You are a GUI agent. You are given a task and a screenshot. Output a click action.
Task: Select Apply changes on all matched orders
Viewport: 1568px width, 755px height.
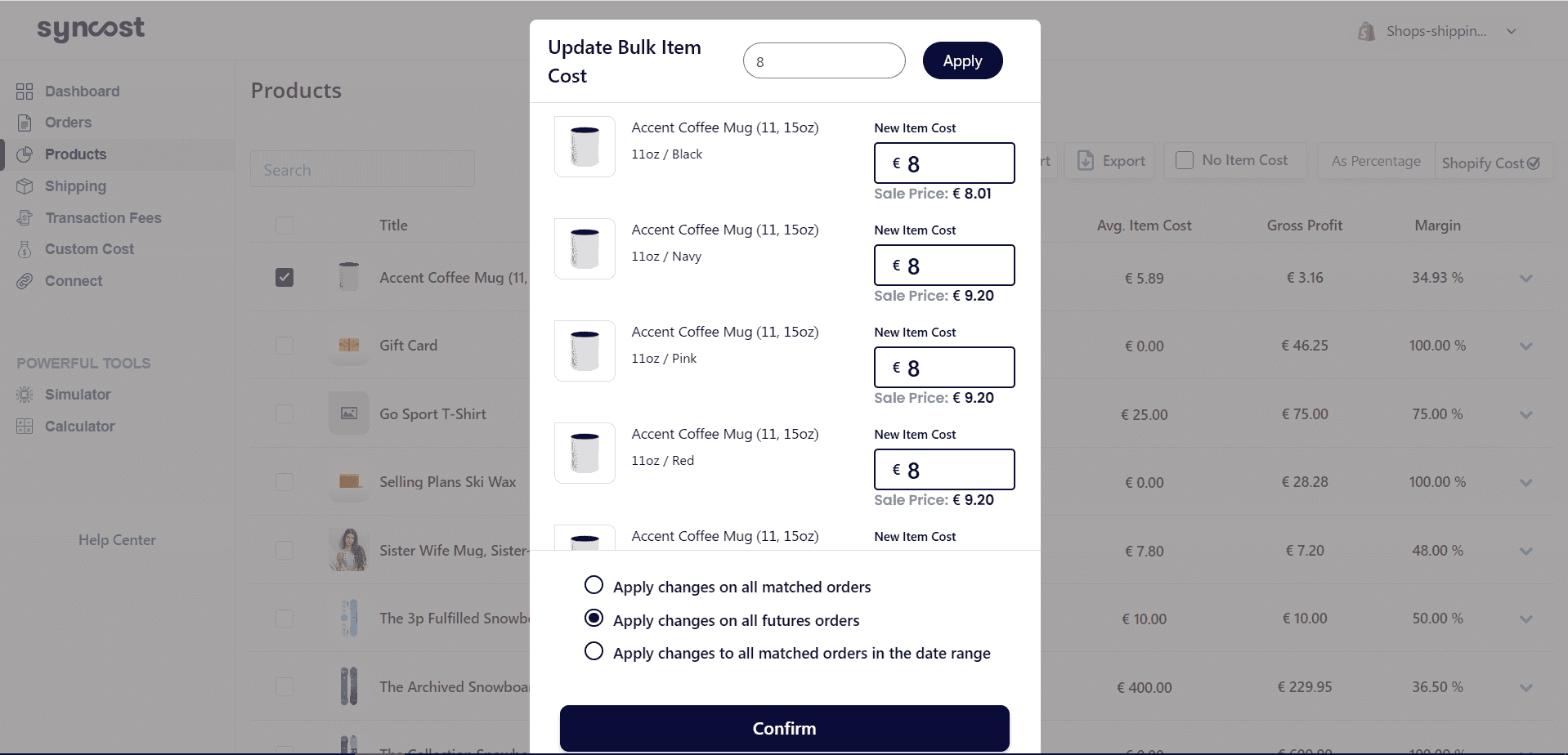coord(594,585)
